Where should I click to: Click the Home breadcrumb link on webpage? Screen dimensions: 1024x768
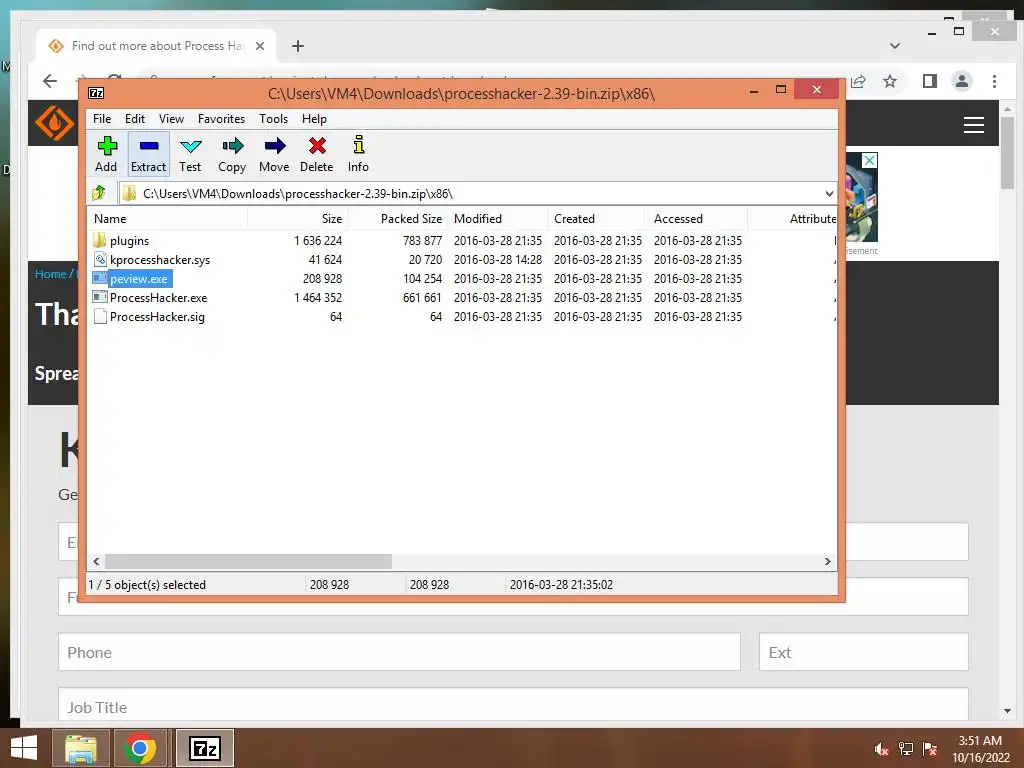pyautogui.click(x=50, y=274)
